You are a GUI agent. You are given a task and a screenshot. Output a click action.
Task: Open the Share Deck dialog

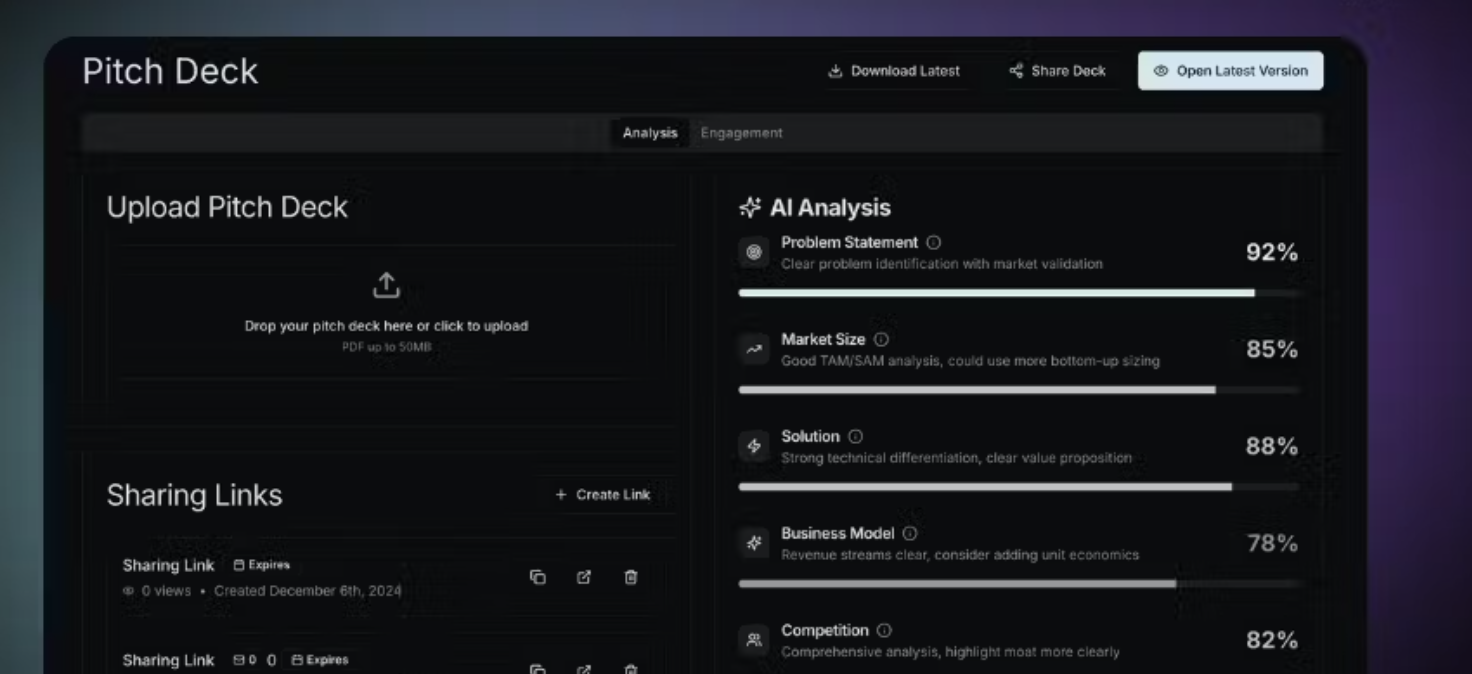[x=1057, y=71]
